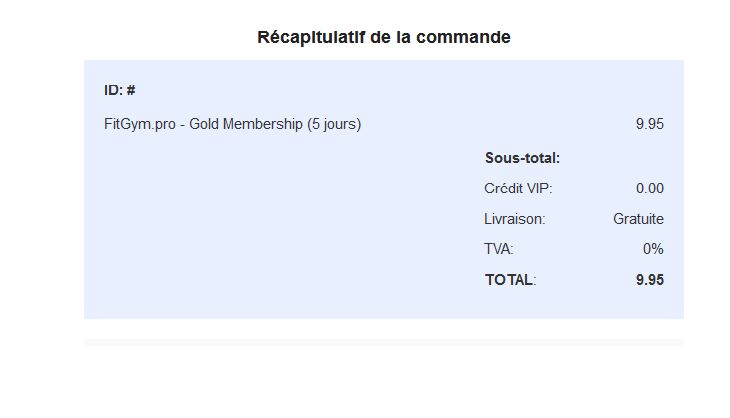Select the TOTAL label
This screenshot has width=730, height=418.
tap(510, 280)
